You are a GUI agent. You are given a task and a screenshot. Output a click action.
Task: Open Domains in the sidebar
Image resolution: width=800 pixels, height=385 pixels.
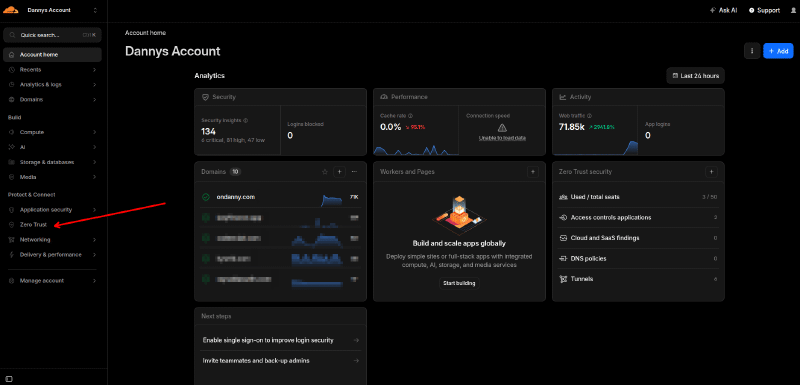point(52,99)
